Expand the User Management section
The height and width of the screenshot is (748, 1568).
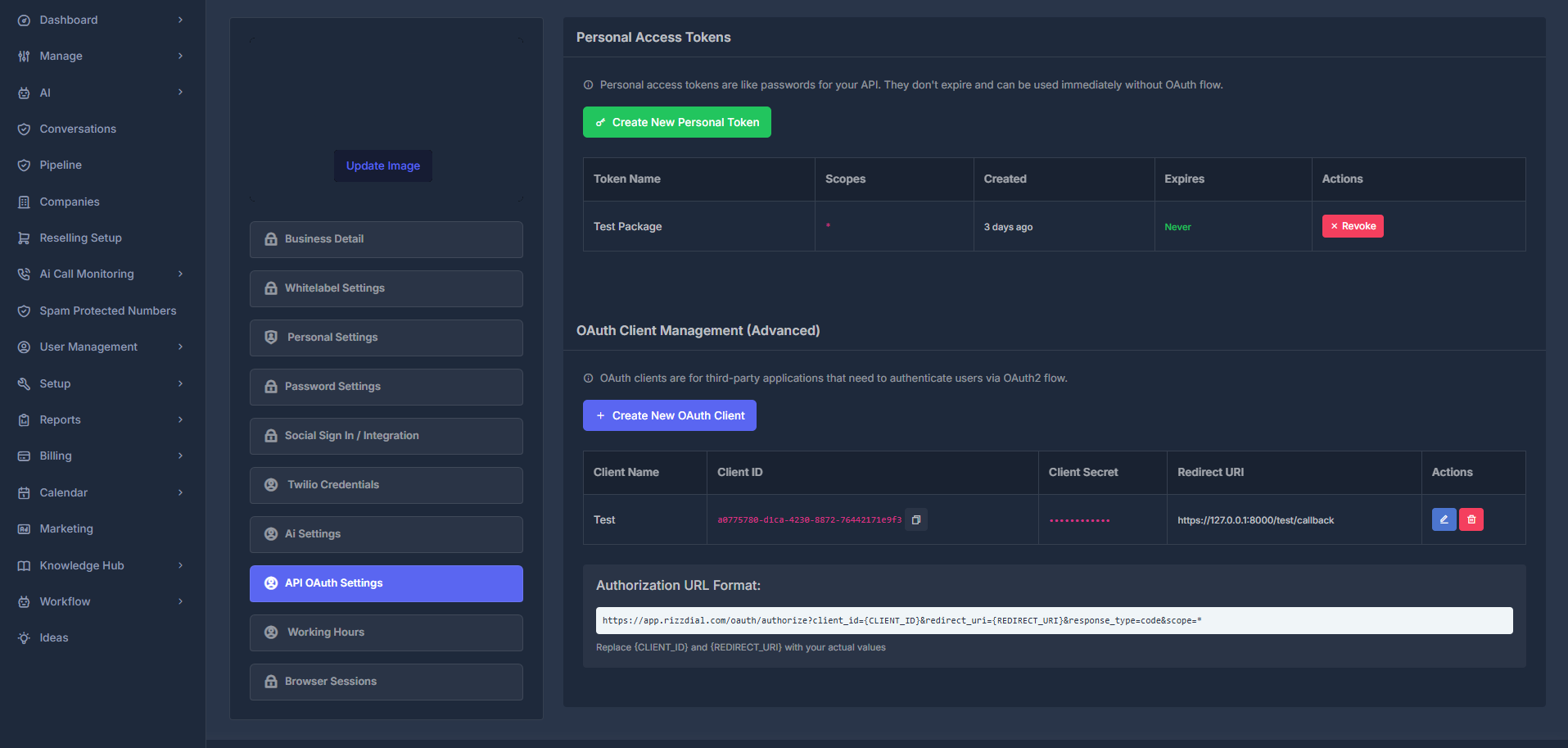click(x=88, y=347)
